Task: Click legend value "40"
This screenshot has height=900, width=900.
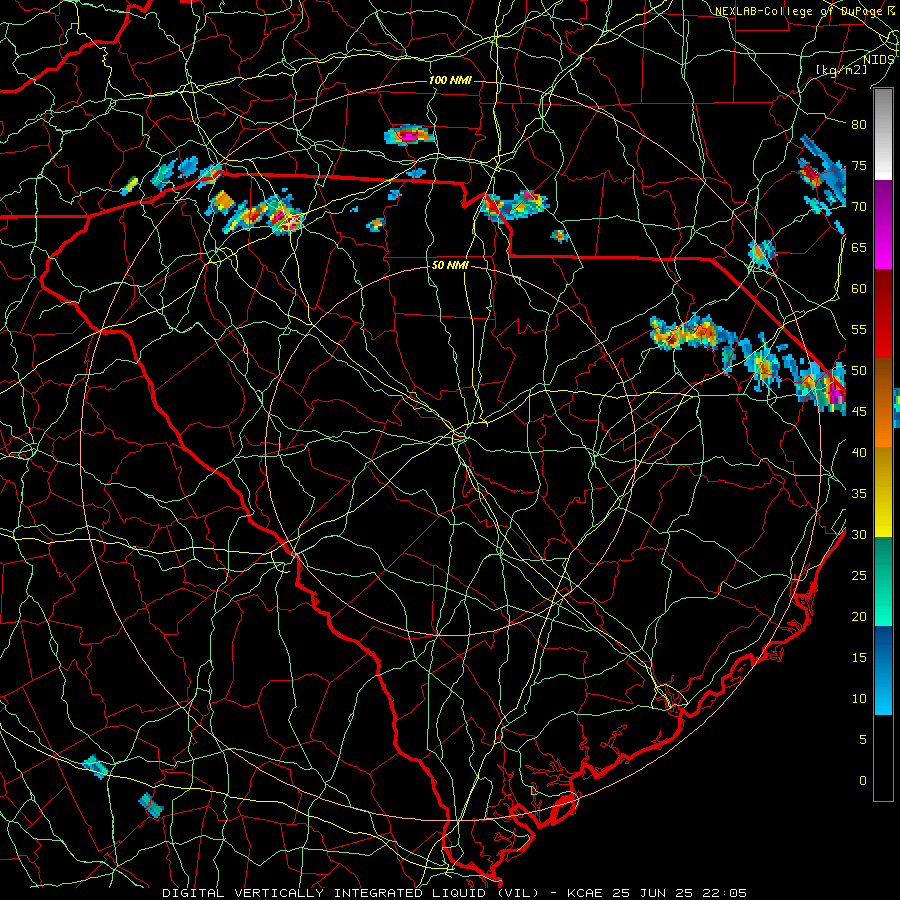Action: point(859,452)
